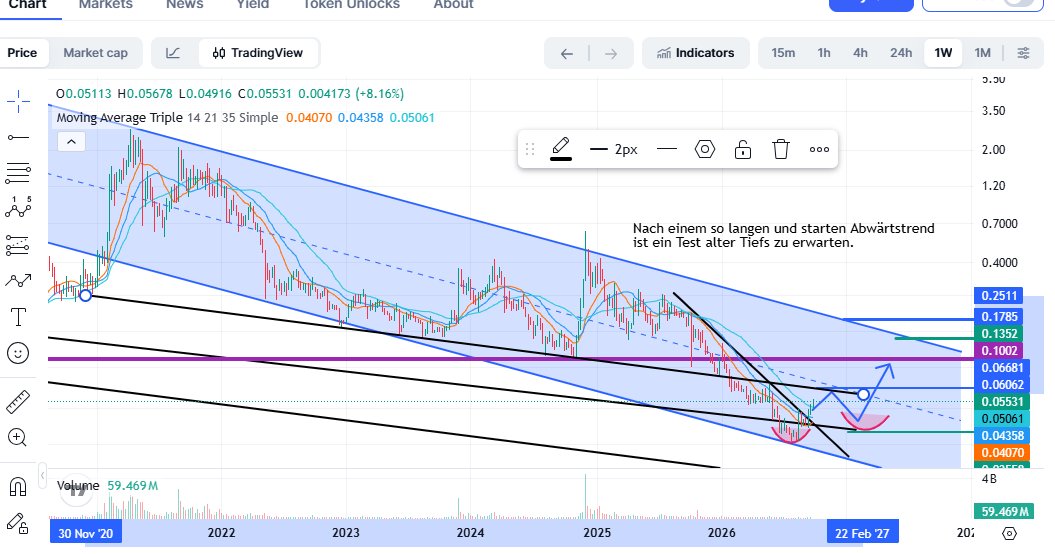1055x554 pixels.
Task: Set interval to 24h
Action: [901, 53]
